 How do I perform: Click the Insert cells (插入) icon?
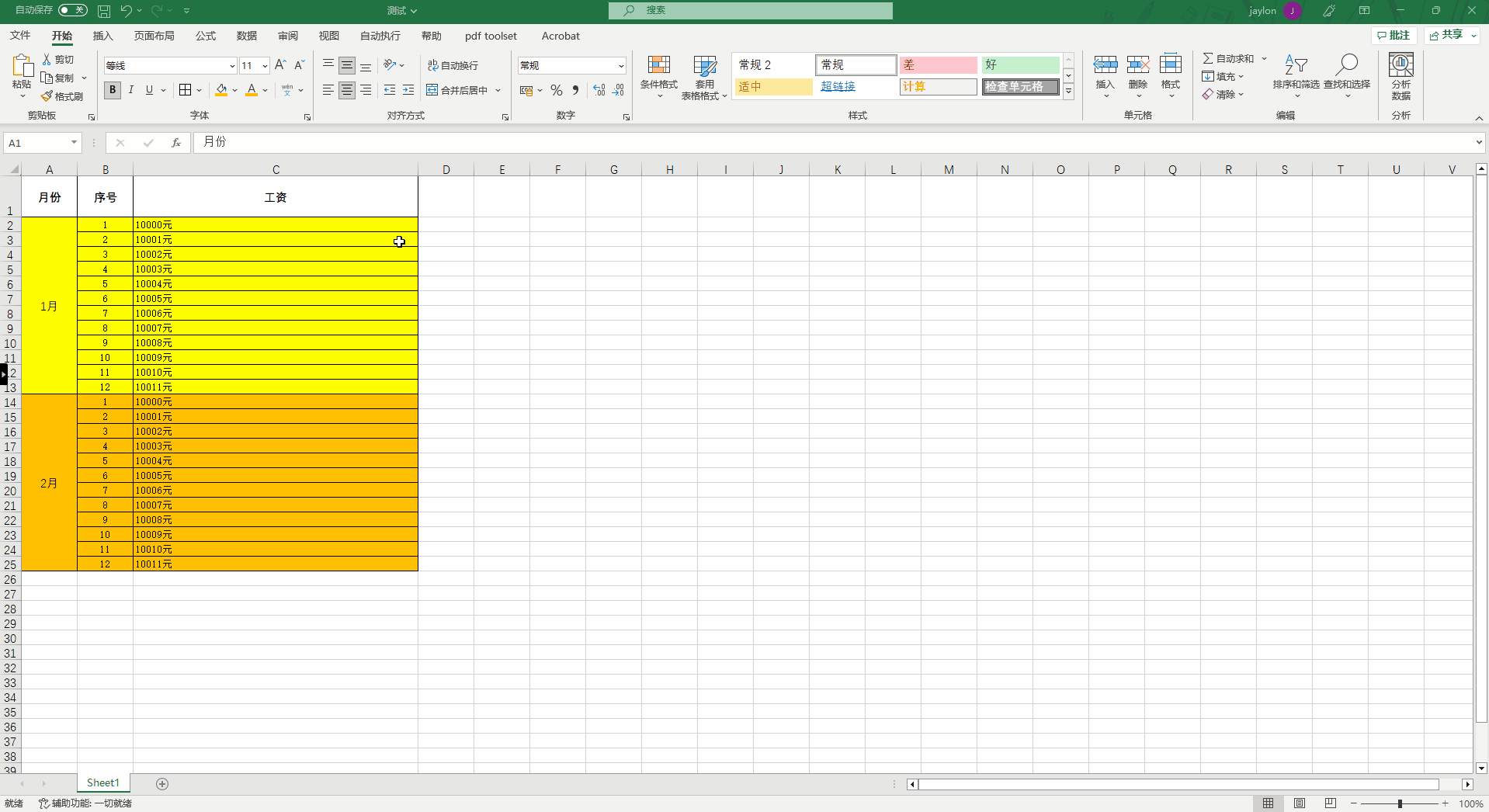pos(1105,64)
